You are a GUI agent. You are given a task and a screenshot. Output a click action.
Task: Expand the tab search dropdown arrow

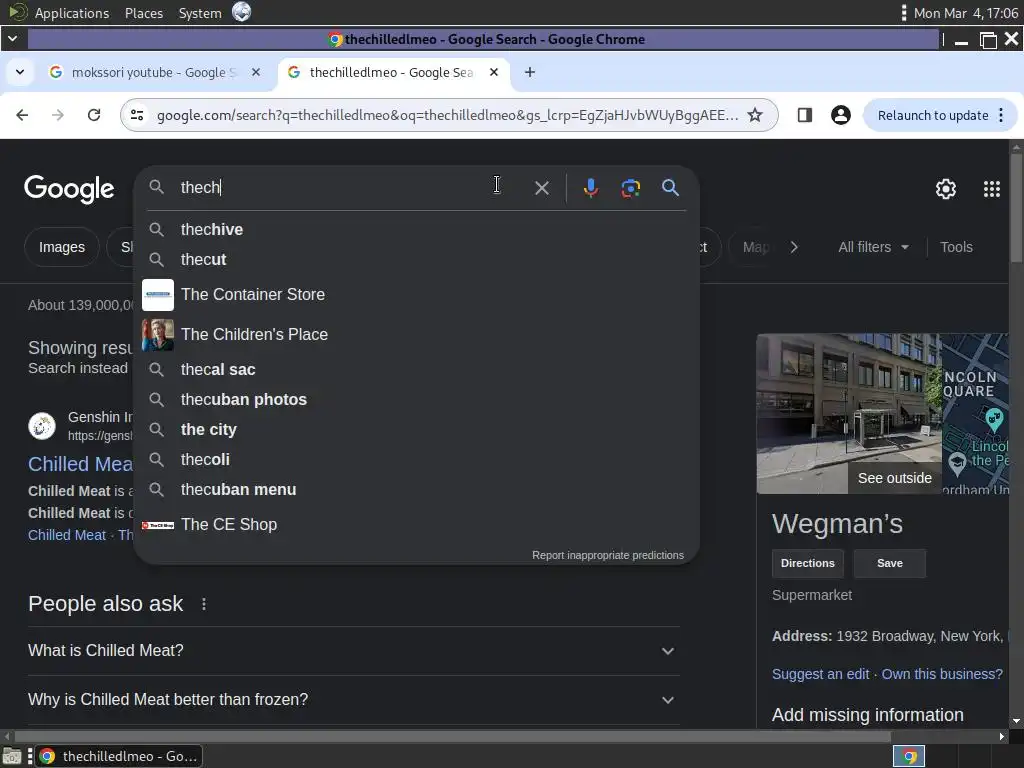tap(20, 72)
